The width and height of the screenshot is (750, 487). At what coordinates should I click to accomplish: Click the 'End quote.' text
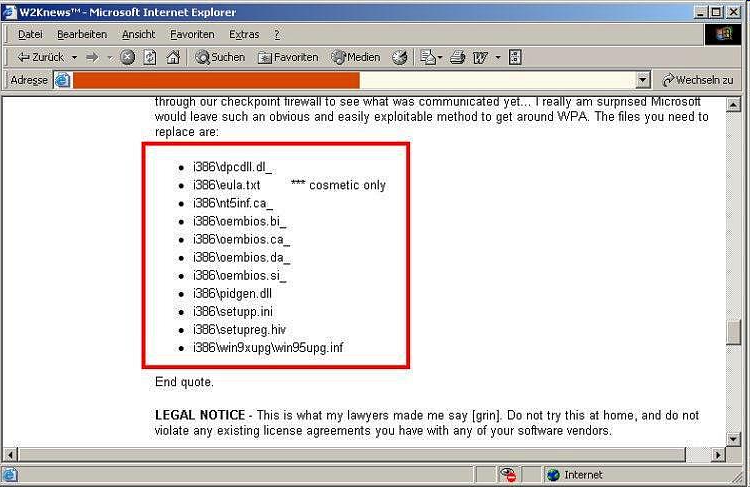coord(184,382)
